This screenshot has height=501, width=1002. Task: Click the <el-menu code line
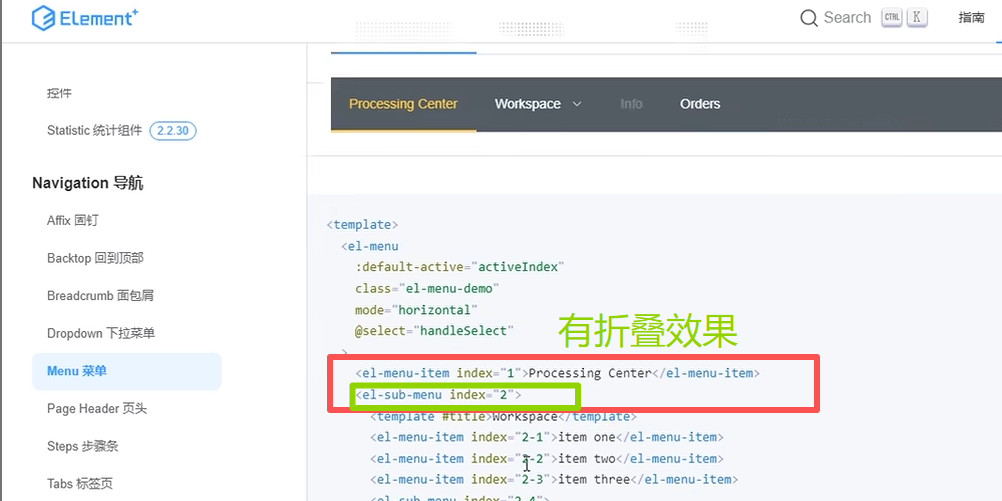coord(369,246)
